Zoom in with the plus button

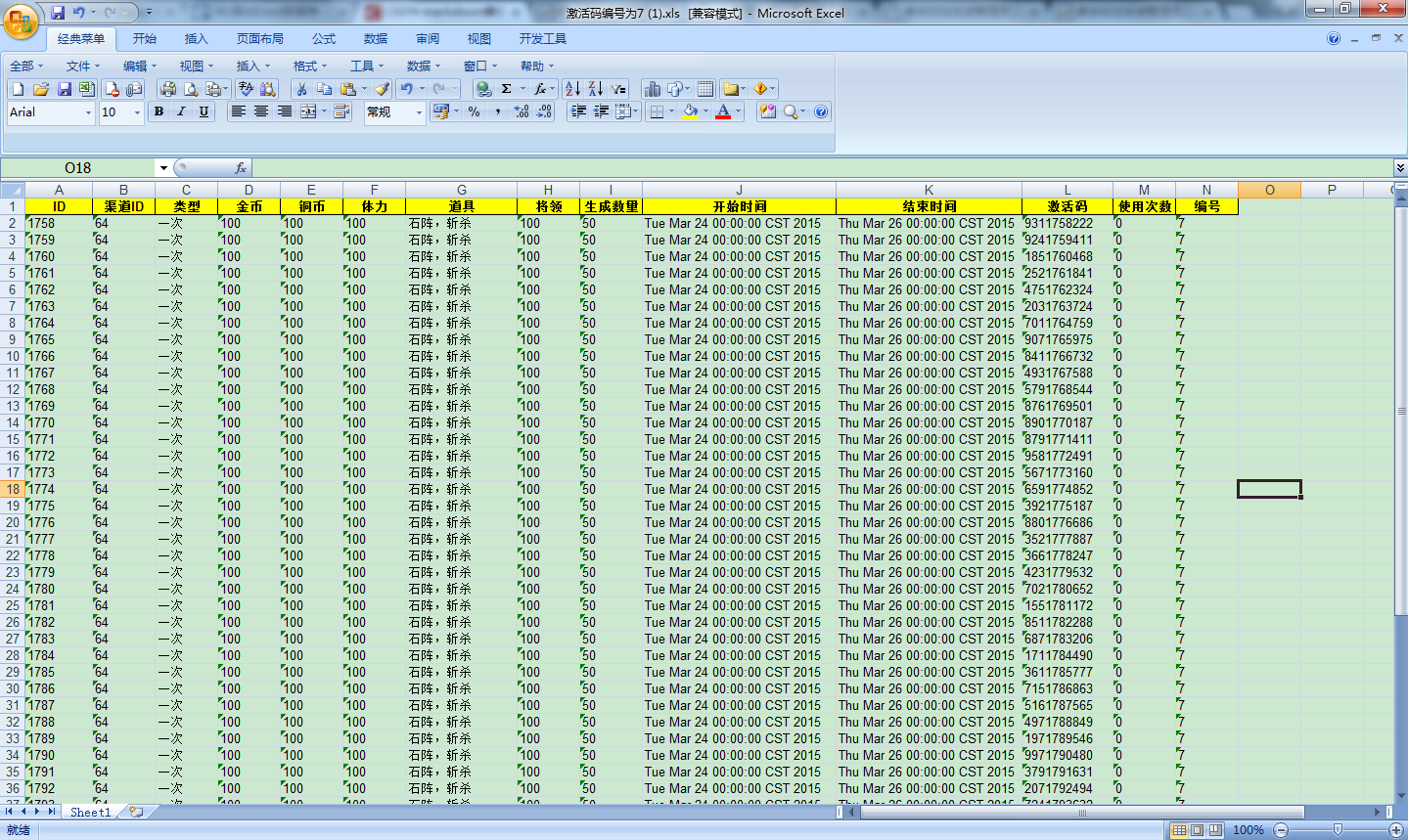click(1396, 830)
